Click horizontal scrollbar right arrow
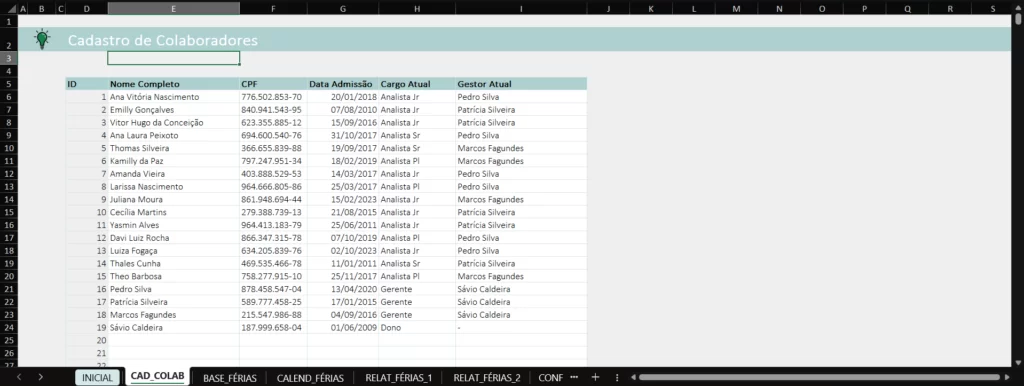Screen dimensions: 1024x386 point(1008,377)
